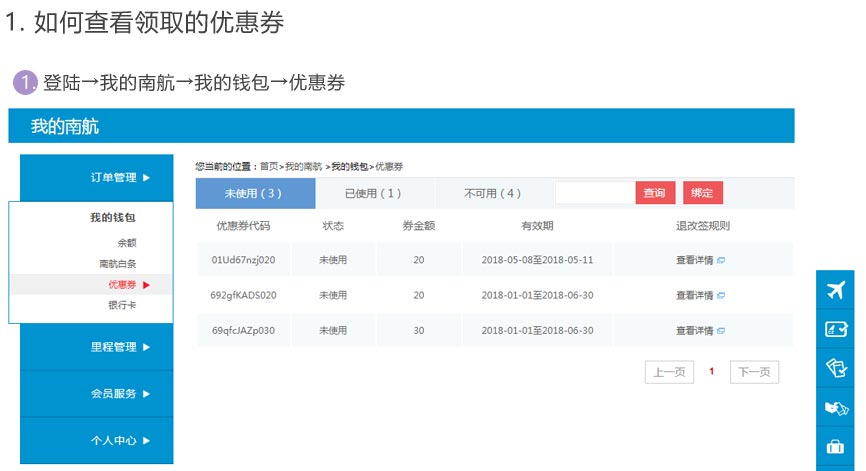The image size is (866, 471).
Task: Expand the 个人中心 menu section
Action: 119,440
